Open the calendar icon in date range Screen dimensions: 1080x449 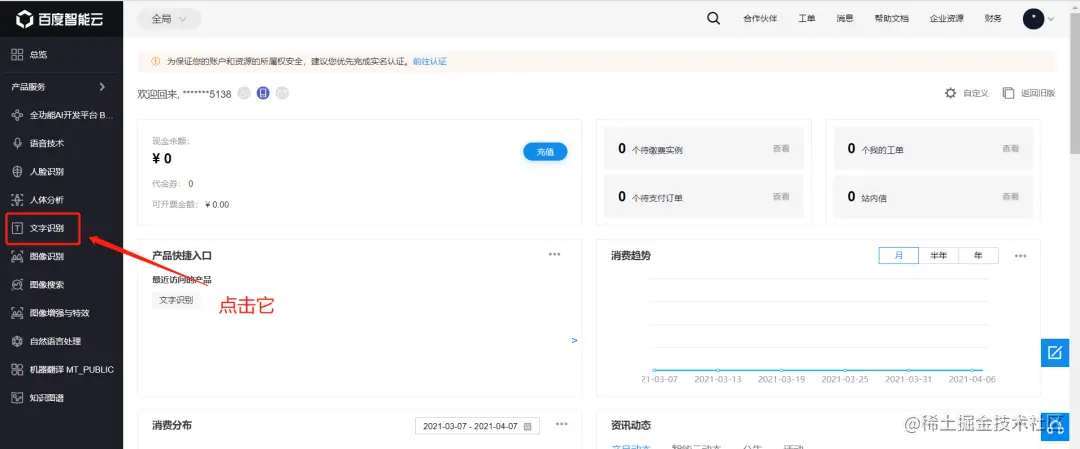coord(528,426)
